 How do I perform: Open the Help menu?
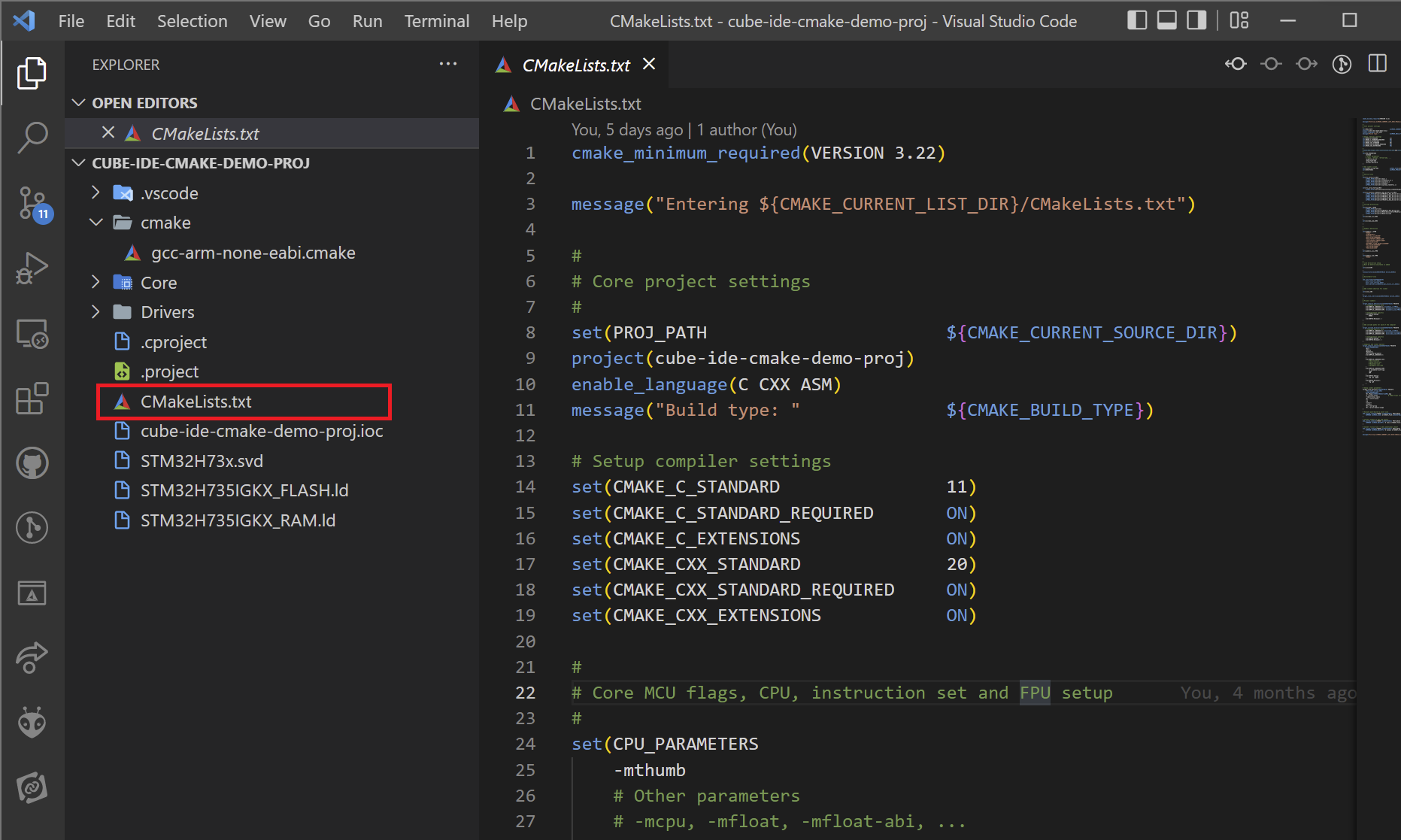[x=510, y=21]
